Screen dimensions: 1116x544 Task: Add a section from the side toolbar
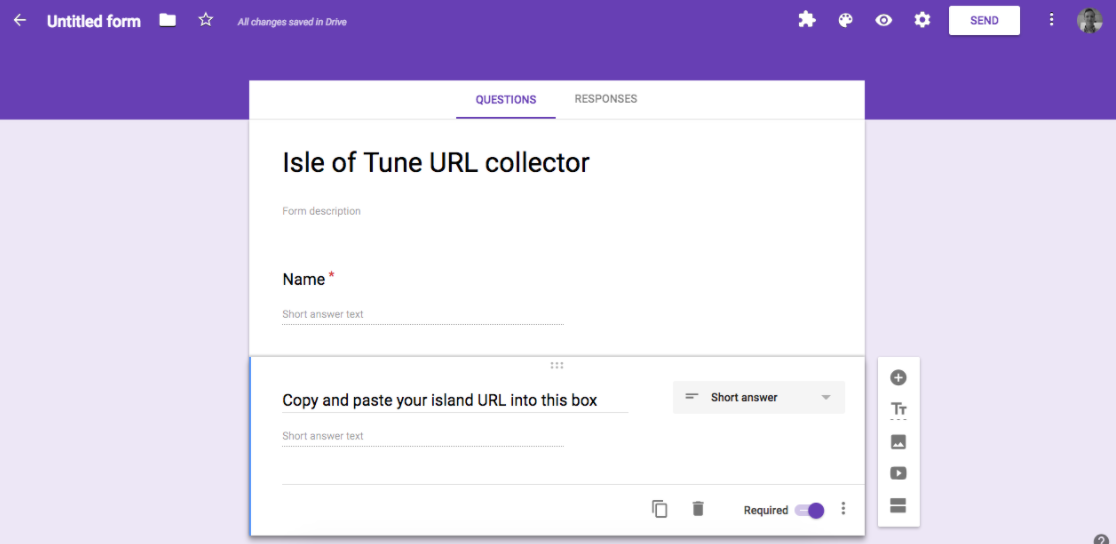[x=898, y=506]
